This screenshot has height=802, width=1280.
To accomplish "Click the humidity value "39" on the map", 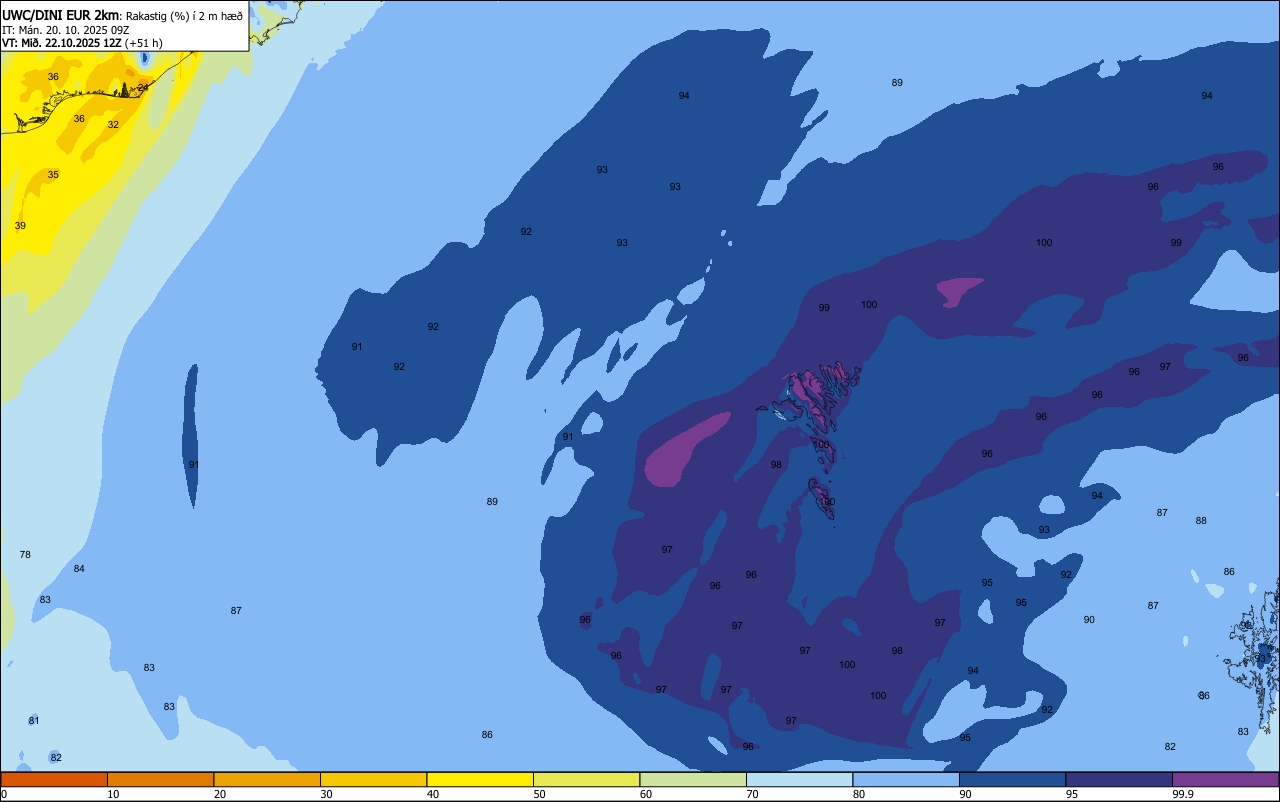I will 20,226.
